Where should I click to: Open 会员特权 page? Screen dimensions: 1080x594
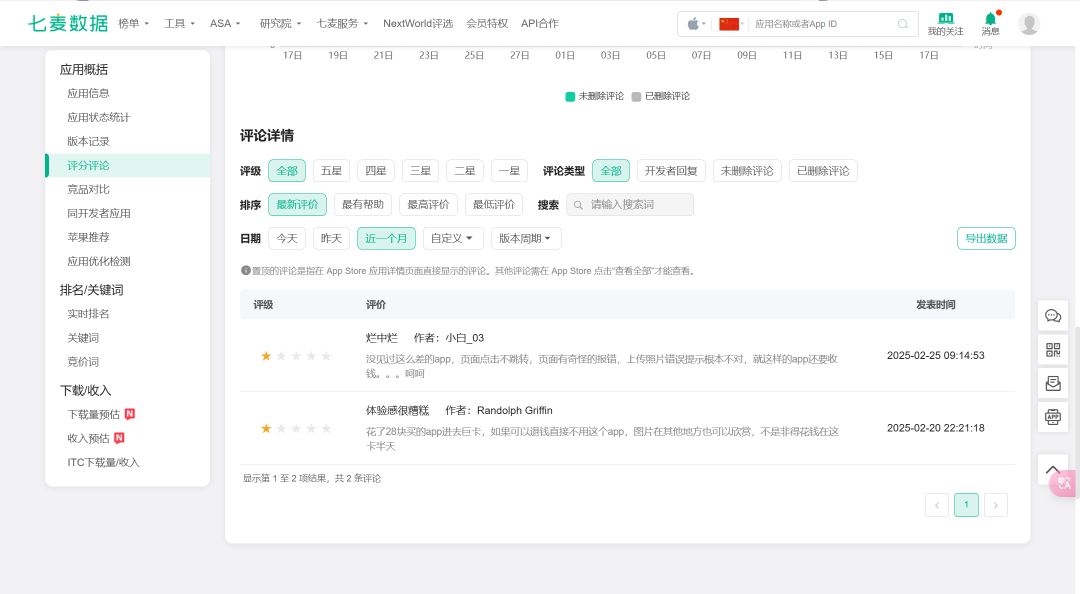487,23
